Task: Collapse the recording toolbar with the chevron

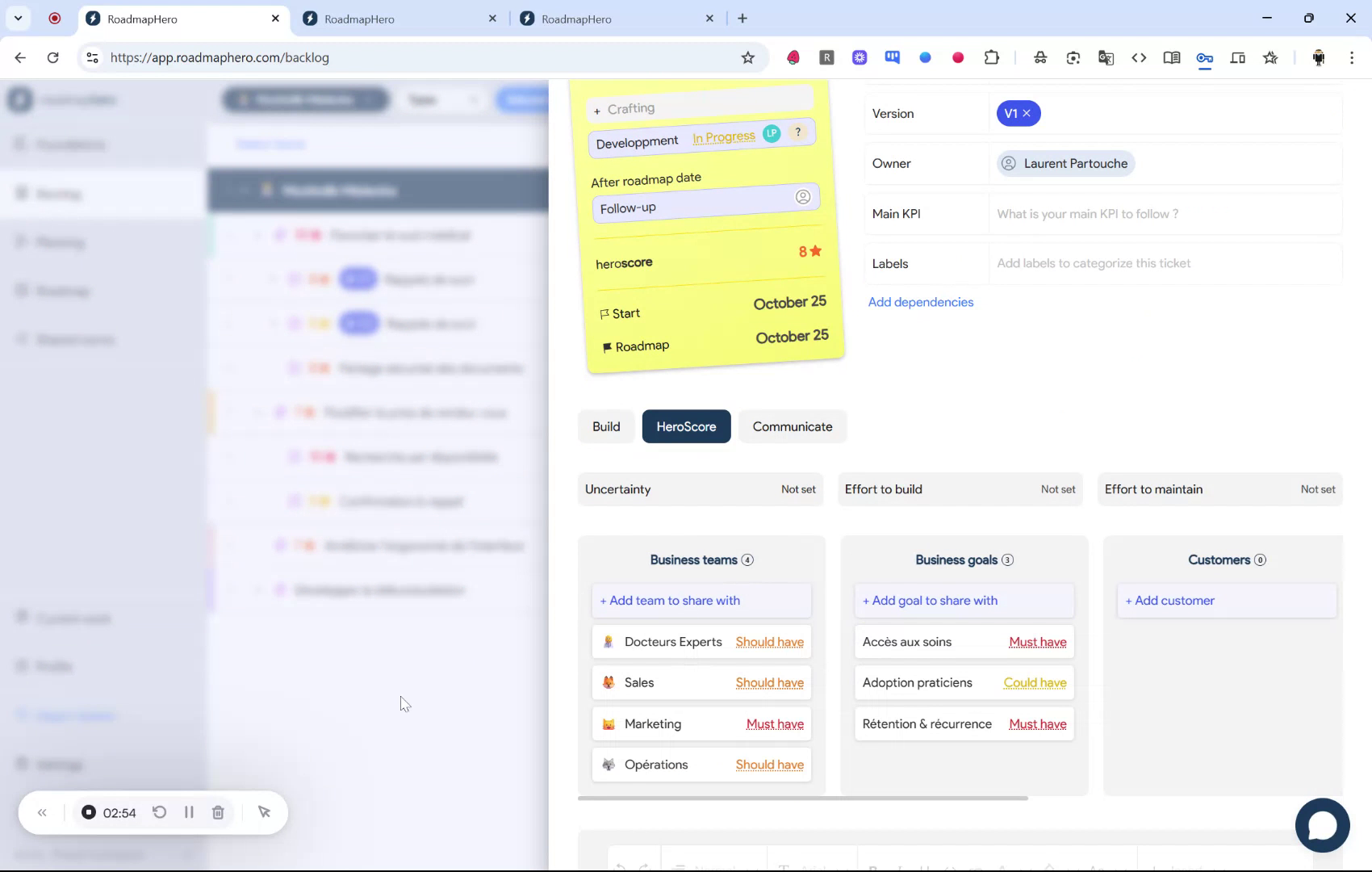Action: point(42,812)
